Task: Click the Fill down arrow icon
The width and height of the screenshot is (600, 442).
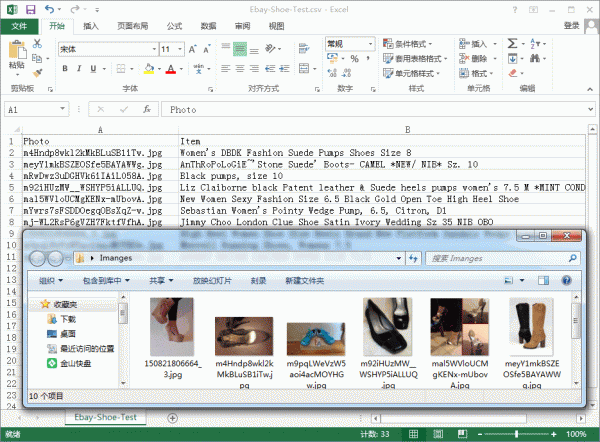Action: (x=512, y=59)
